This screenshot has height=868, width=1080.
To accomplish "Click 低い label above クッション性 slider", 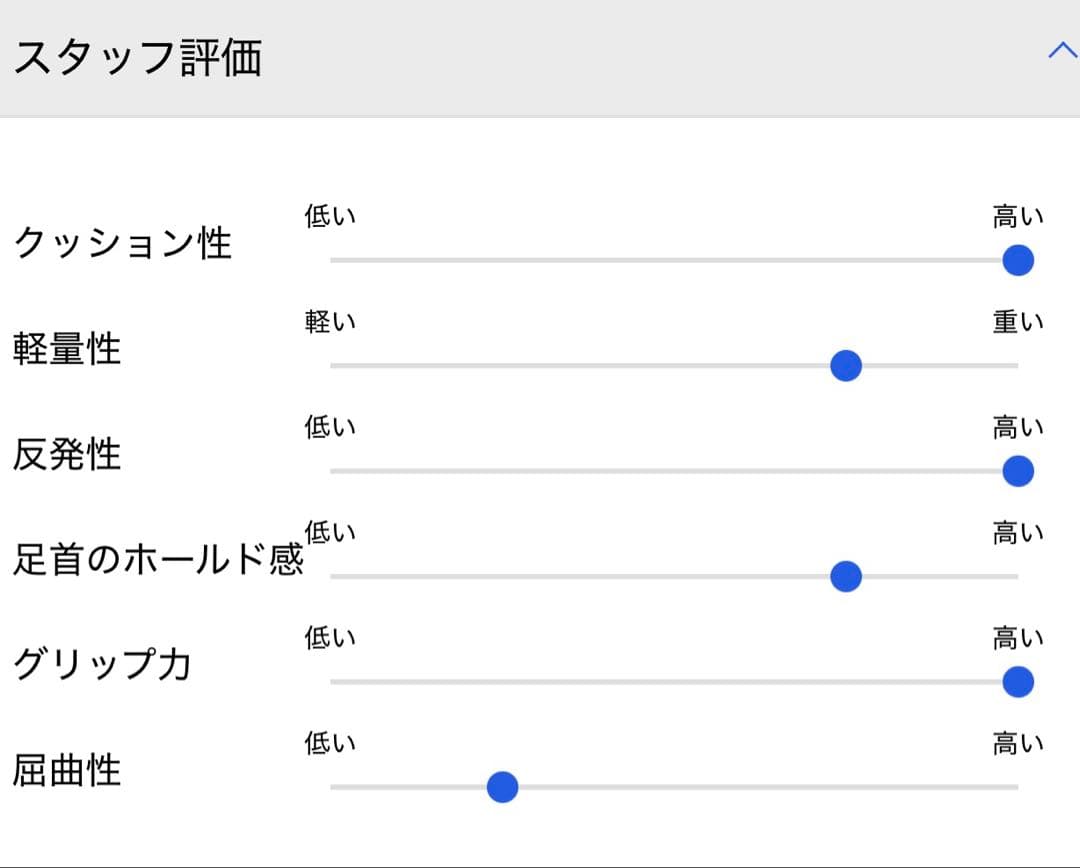I will 330,216.
